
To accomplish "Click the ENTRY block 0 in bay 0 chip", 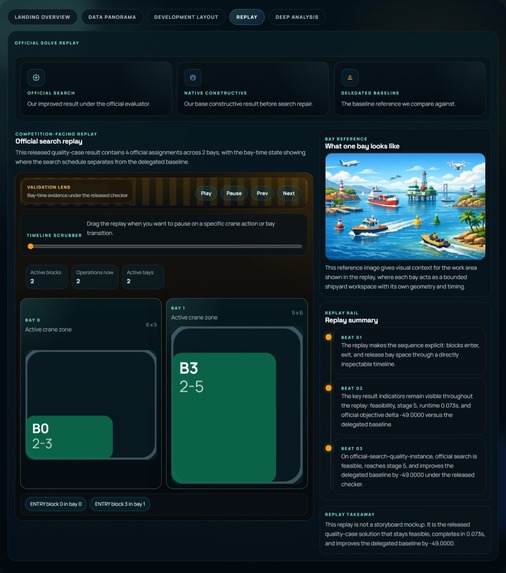I will [x=56, y=504].
